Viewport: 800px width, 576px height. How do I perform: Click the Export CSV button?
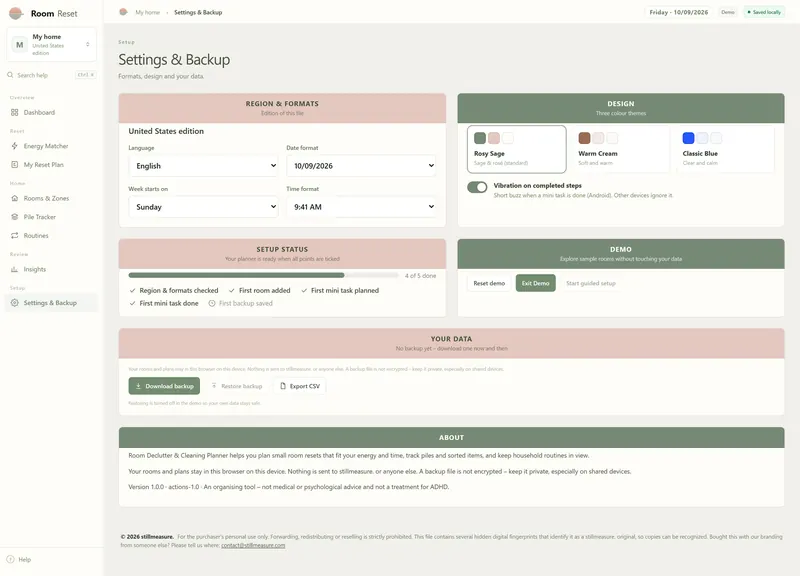(299, 386)
